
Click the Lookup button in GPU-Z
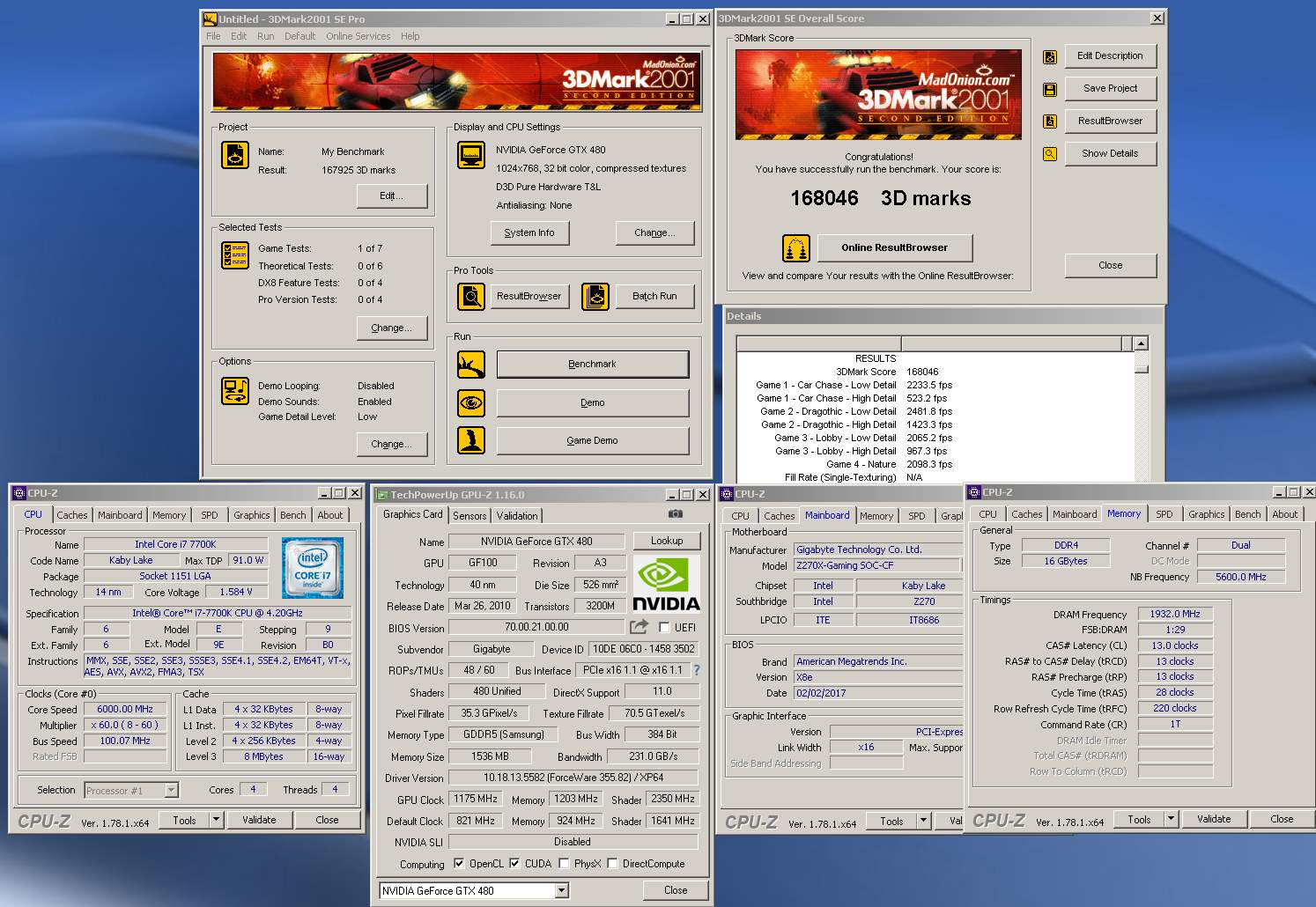click(x=667, y=541)
